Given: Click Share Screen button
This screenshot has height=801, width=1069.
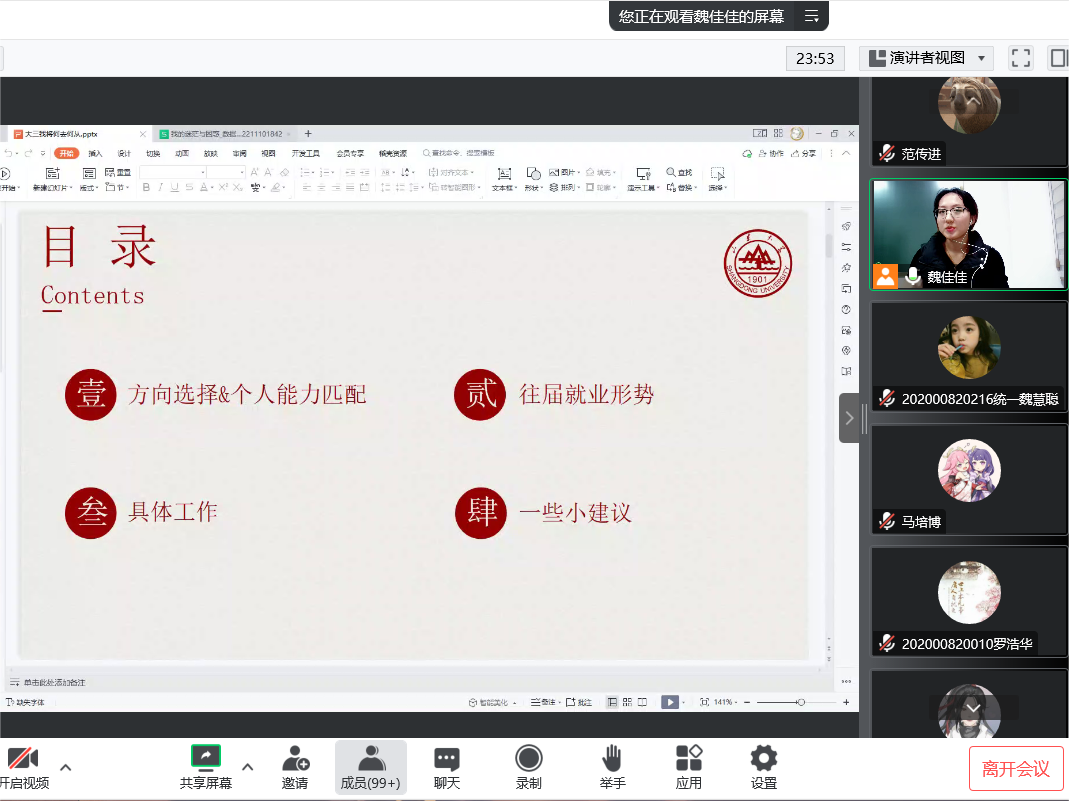Looking at the screenshot, I should pos(206,767).
